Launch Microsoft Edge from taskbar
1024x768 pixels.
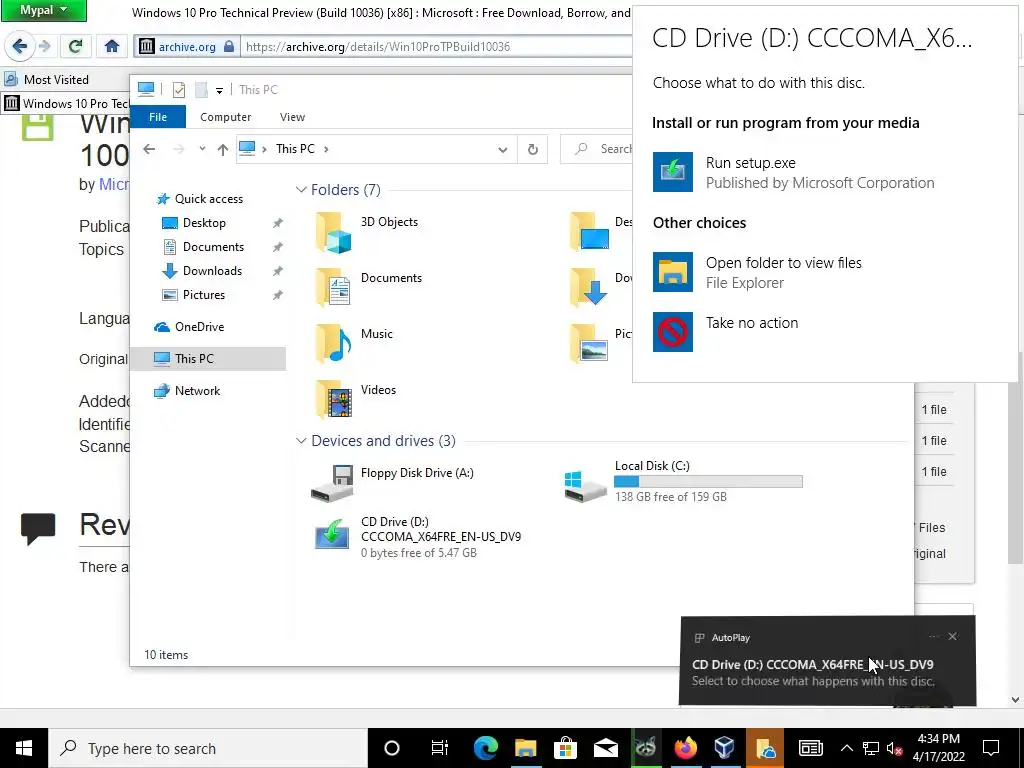[x=485, y=748]
